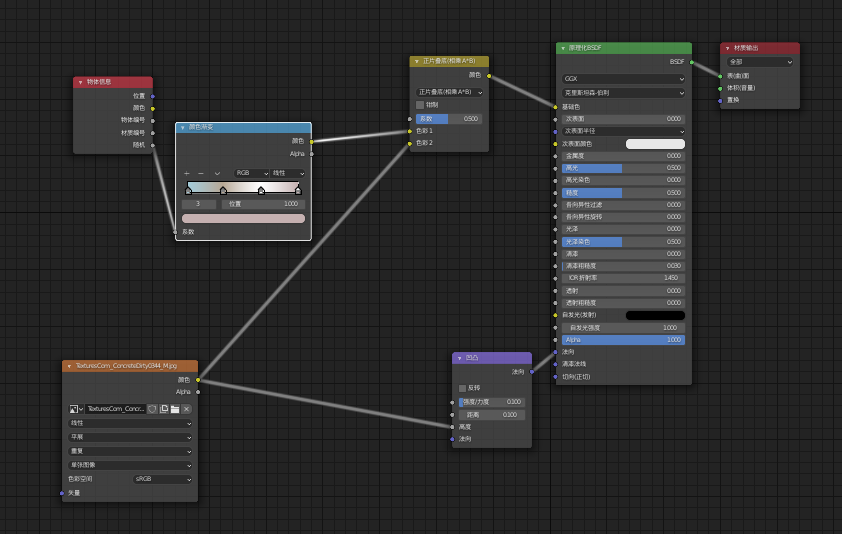This screenshot has width=842, height=534.
Task: Collapse the 原理化BSDF node
Action: [563, 48]
